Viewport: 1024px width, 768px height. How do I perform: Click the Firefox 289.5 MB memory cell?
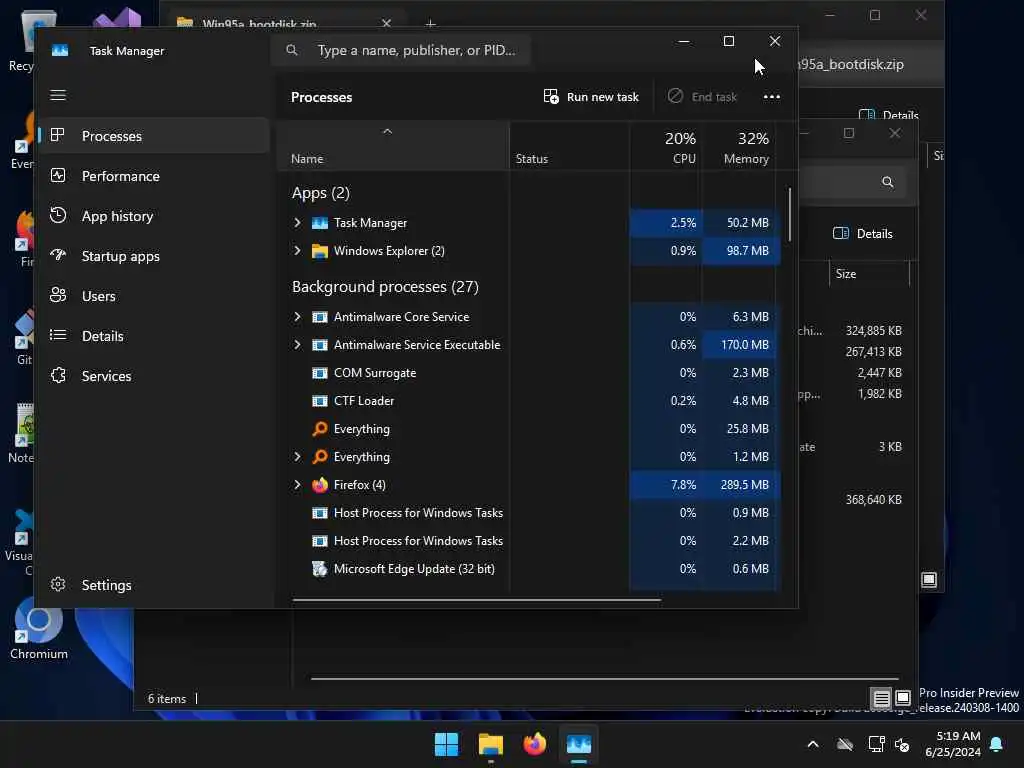click(x=741, y=485)
